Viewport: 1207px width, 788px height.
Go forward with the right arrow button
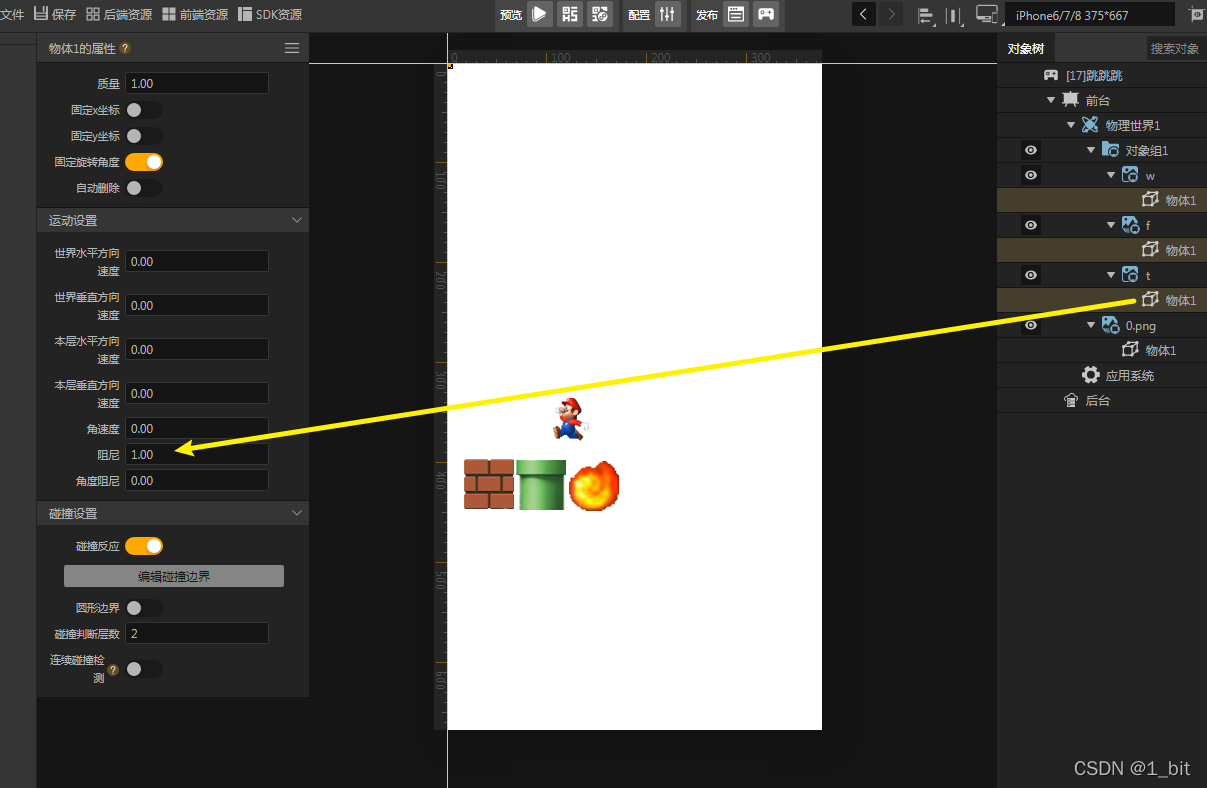(x=890, y=14)
